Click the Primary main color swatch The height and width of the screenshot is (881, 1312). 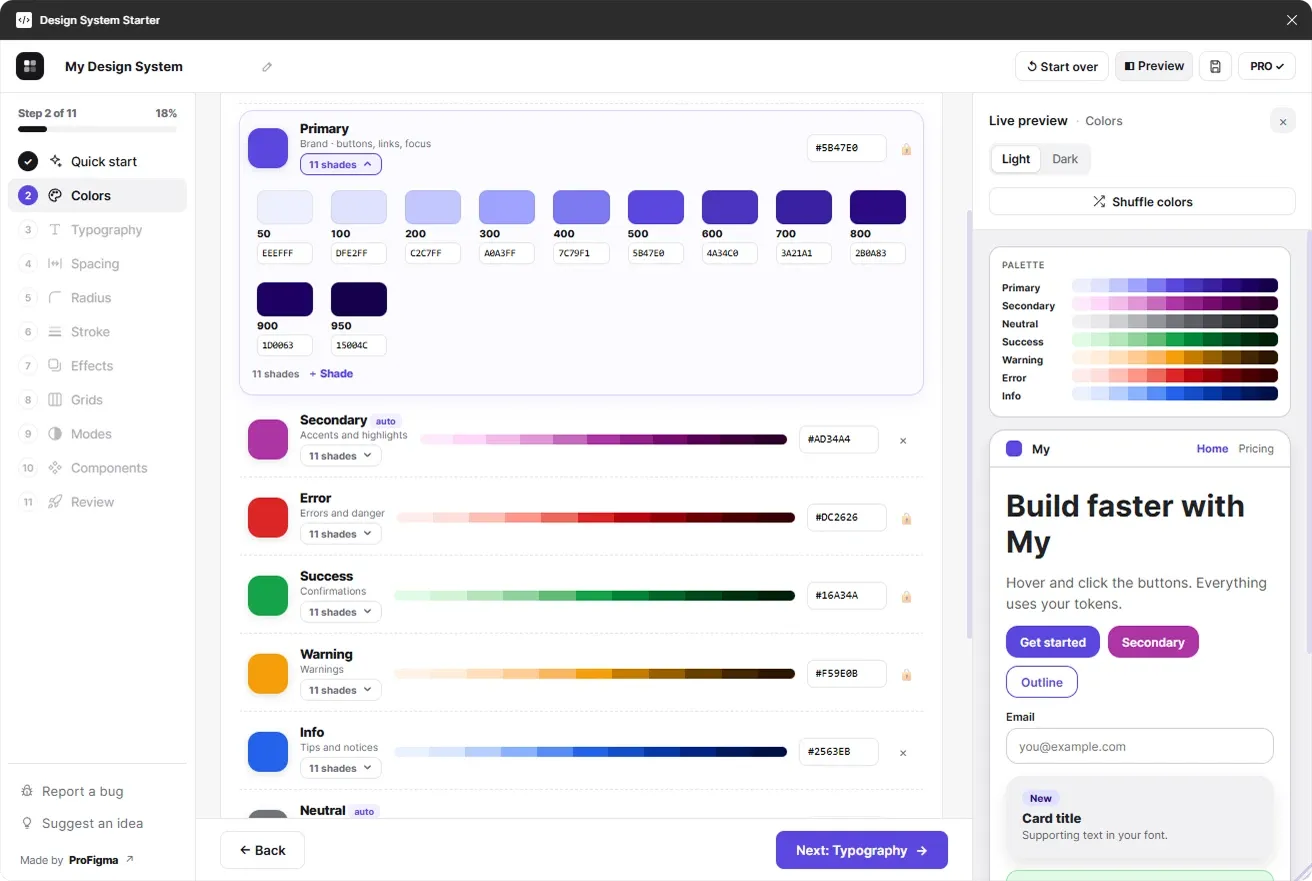tap(268, 148)
